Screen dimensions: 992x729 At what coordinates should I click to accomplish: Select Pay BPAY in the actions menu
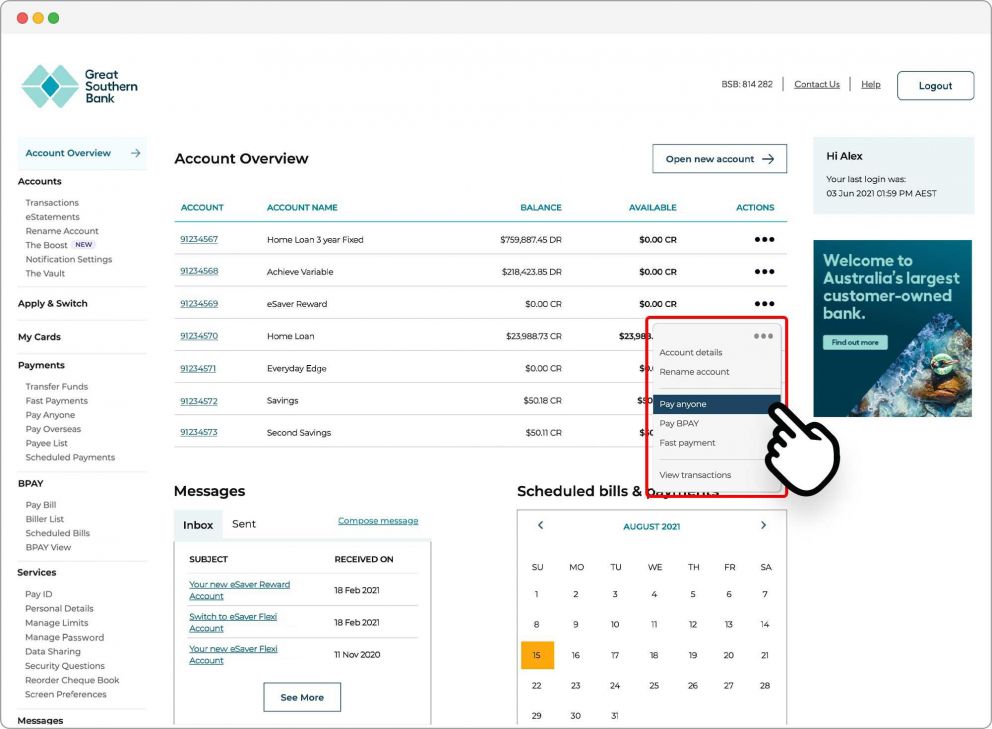pyautogui.click(x=679, y=423)
